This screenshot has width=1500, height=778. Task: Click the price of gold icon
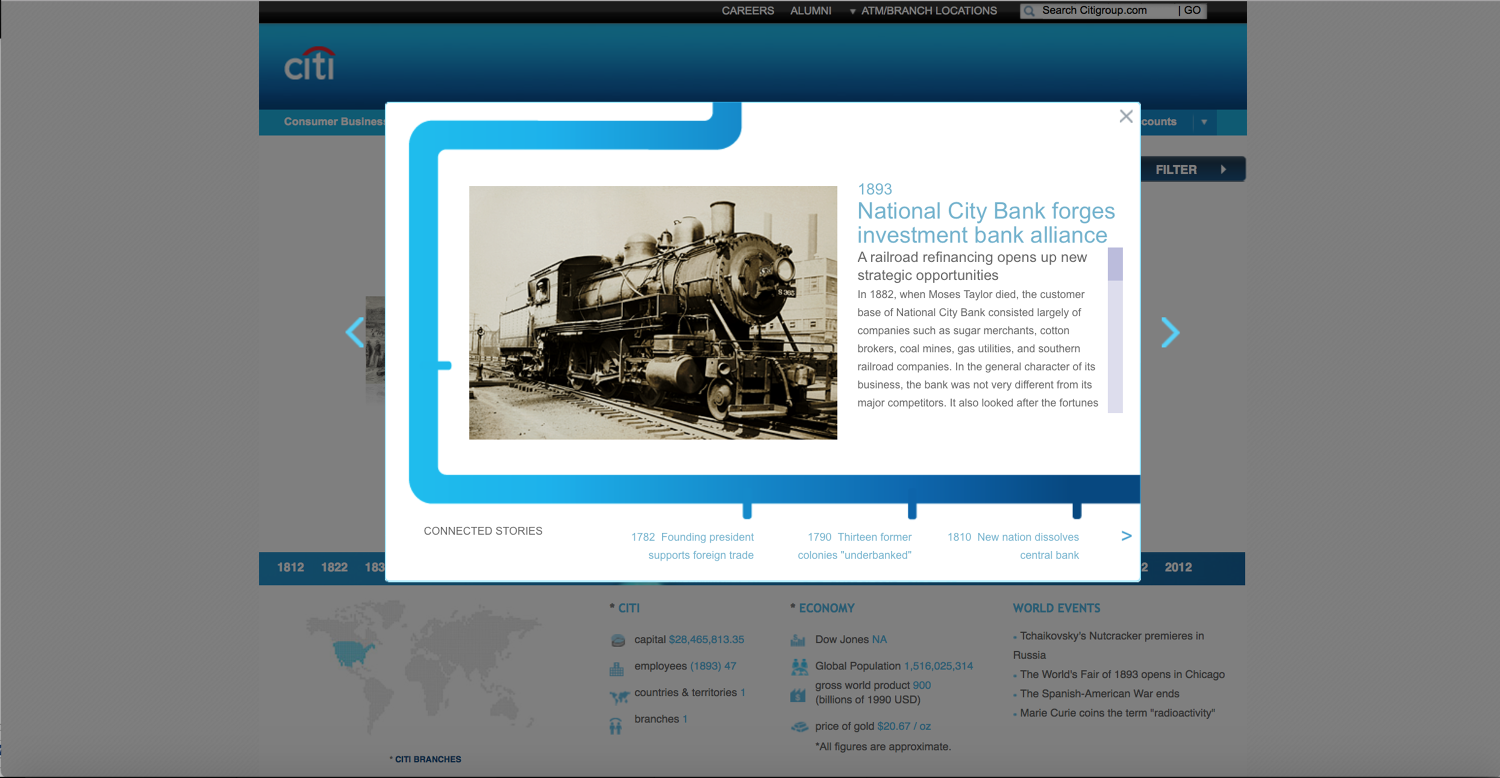(x=799, y=727)
